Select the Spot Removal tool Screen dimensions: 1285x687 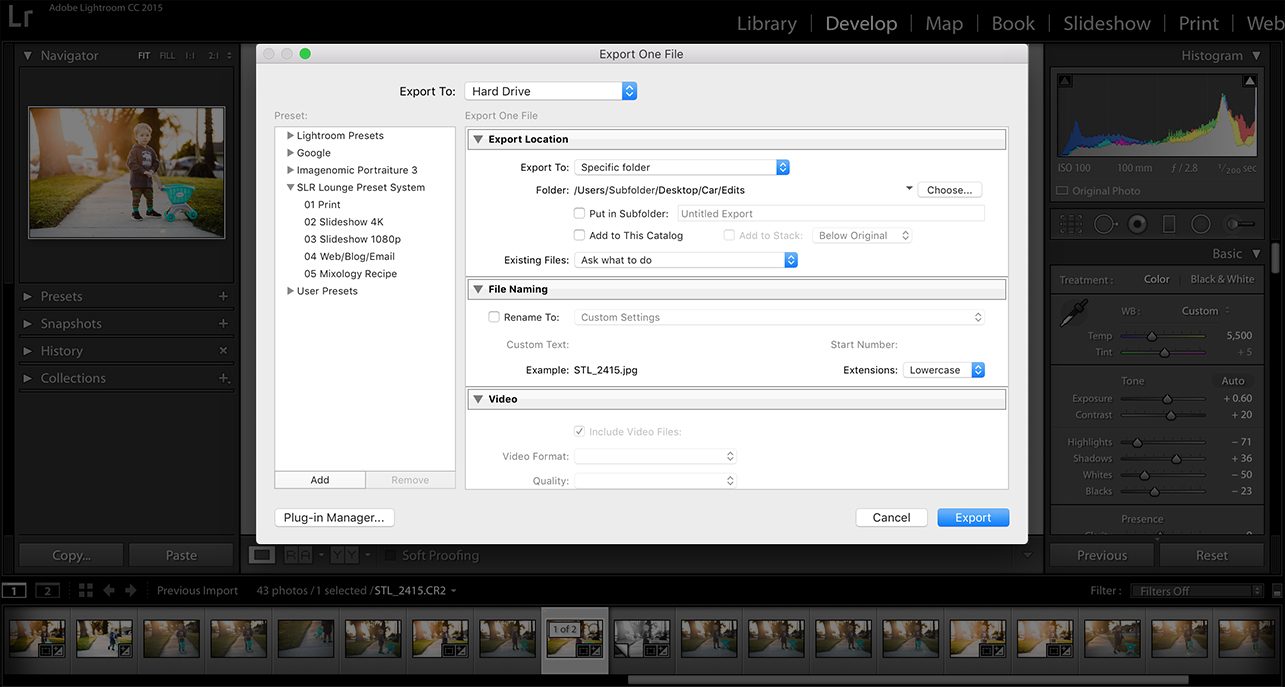click(1104, 223)
